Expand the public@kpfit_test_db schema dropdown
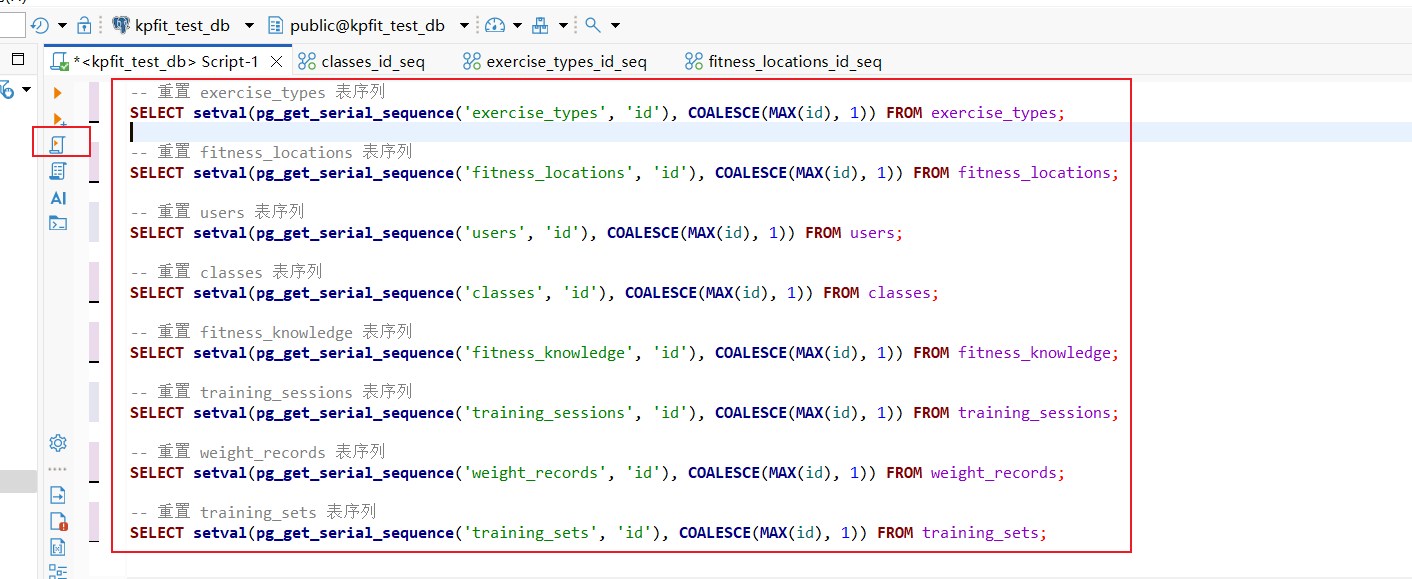1412x579 pixels. [464, 25]
